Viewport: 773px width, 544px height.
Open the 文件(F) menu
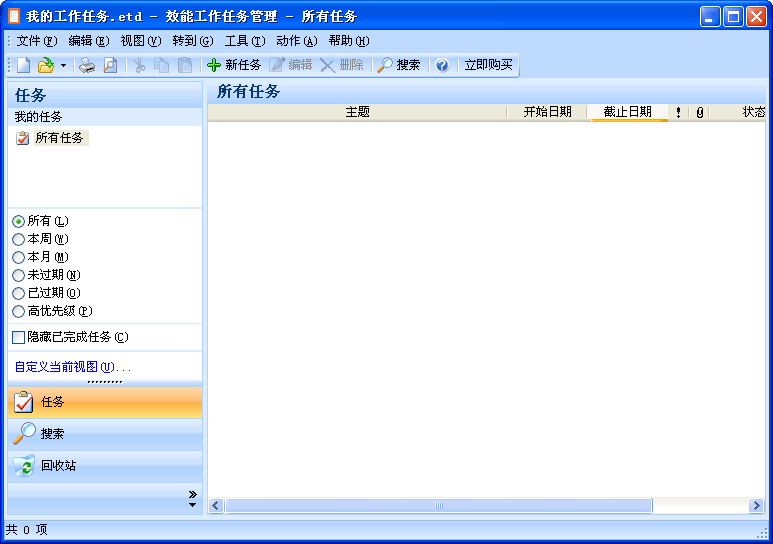coord(37,41)
